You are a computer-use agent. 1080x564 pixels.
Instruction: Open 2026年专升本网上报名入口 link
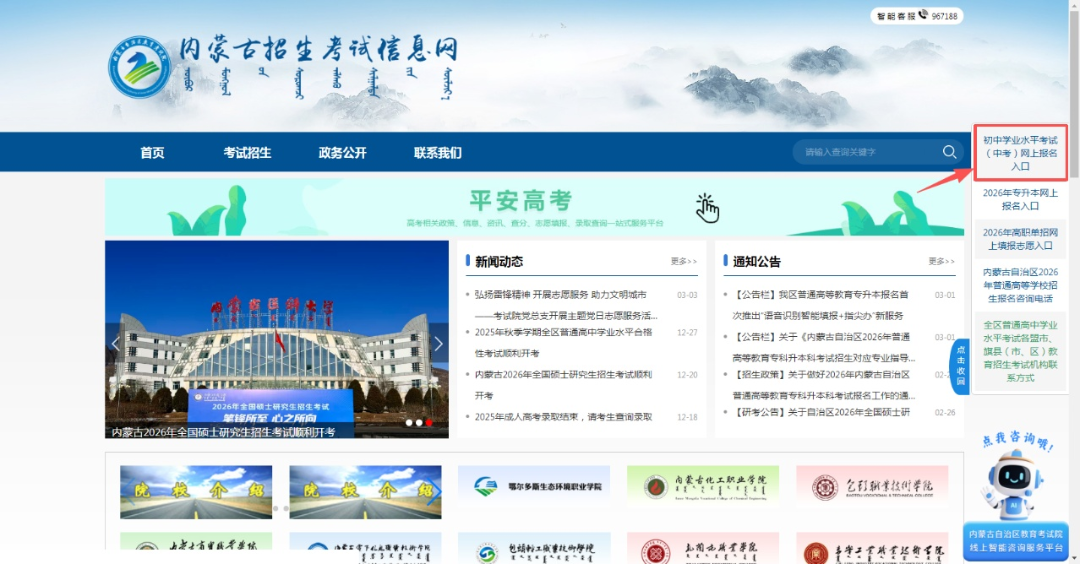[1020, 199]
